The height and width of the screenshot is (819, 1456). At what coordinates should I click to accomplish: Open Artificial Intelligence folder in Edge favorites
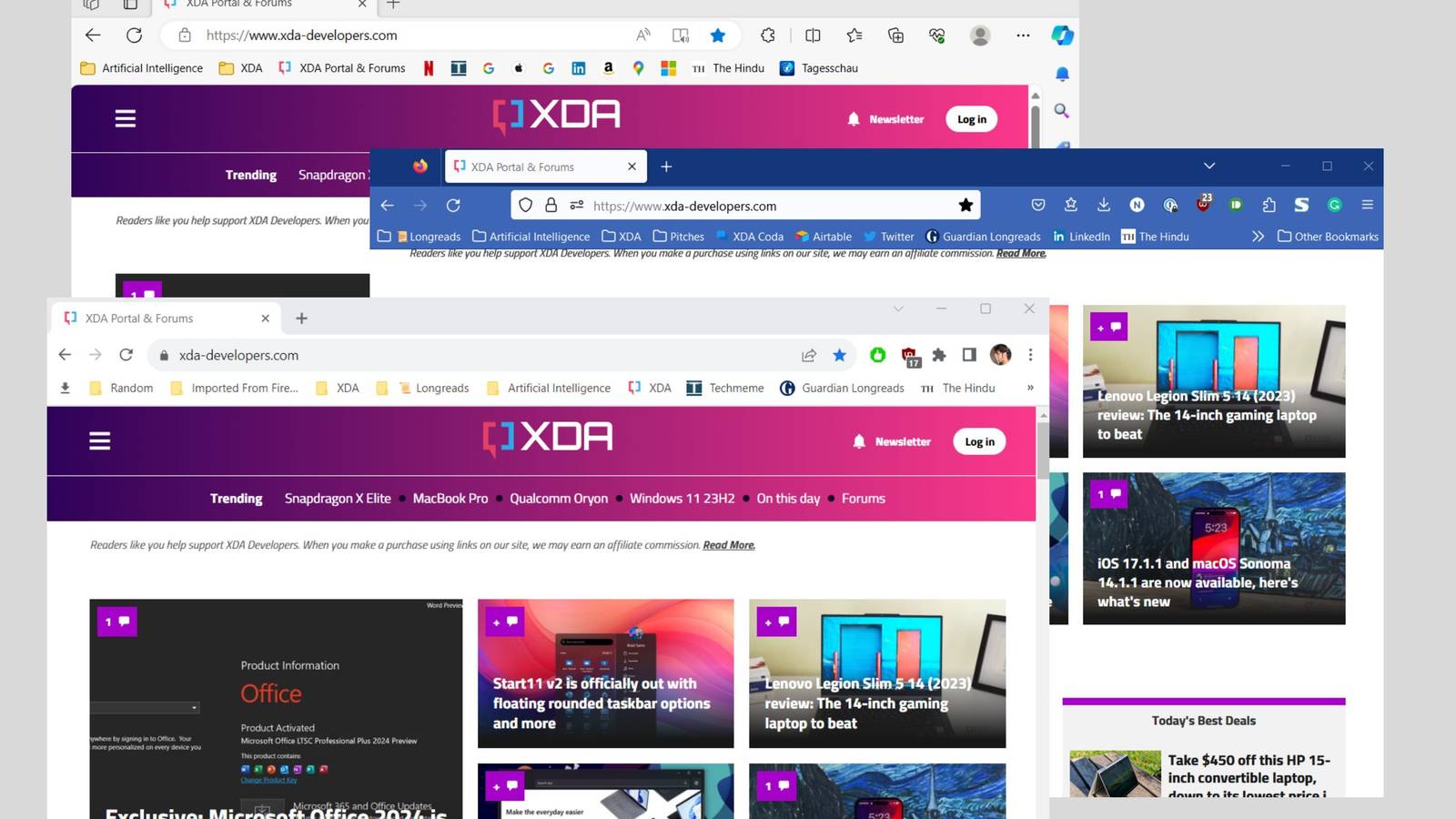tap(142, 68)
